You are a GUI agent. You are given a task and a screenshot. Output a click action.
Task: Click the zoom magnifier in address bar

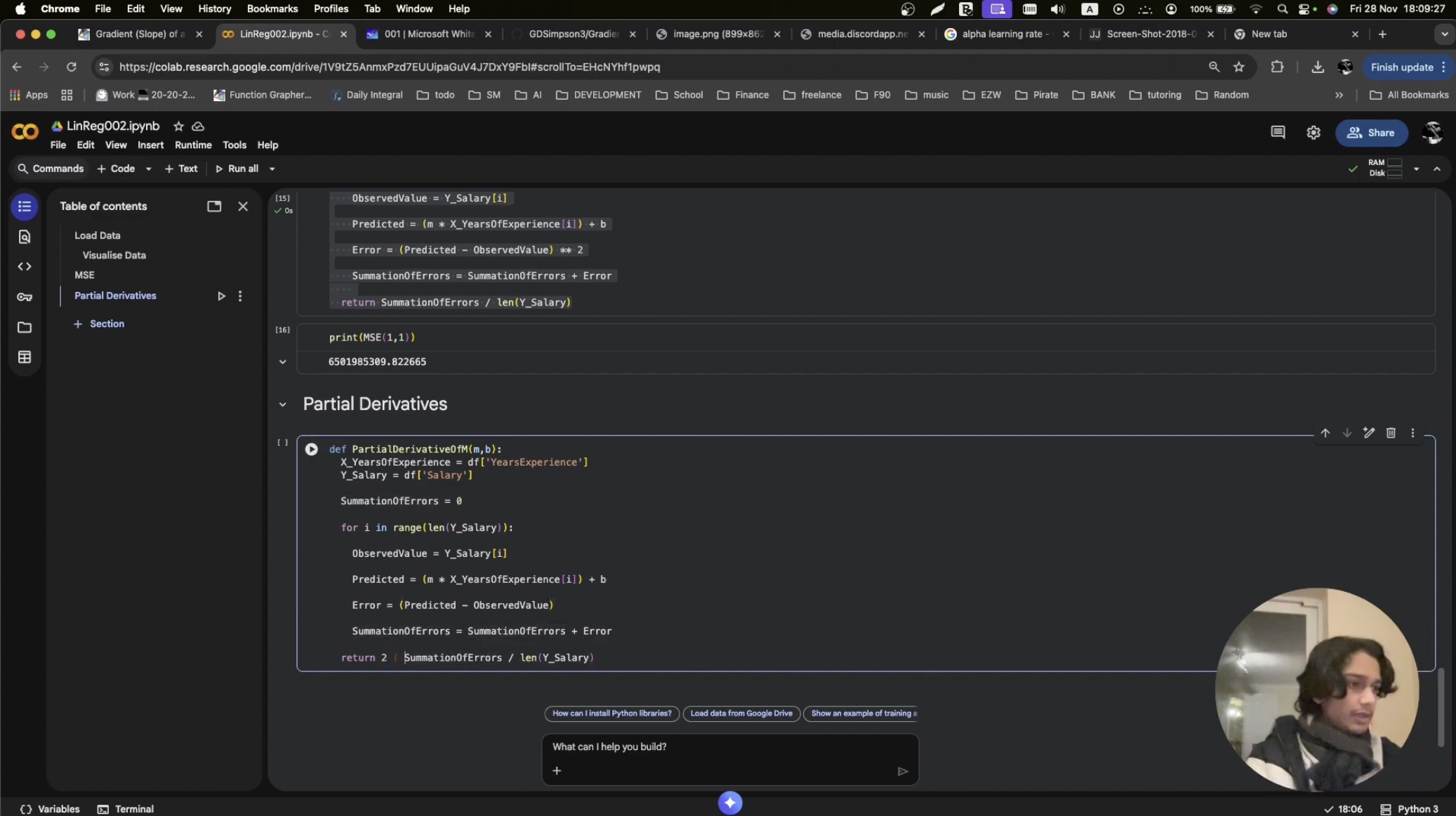pos(1214,67)
